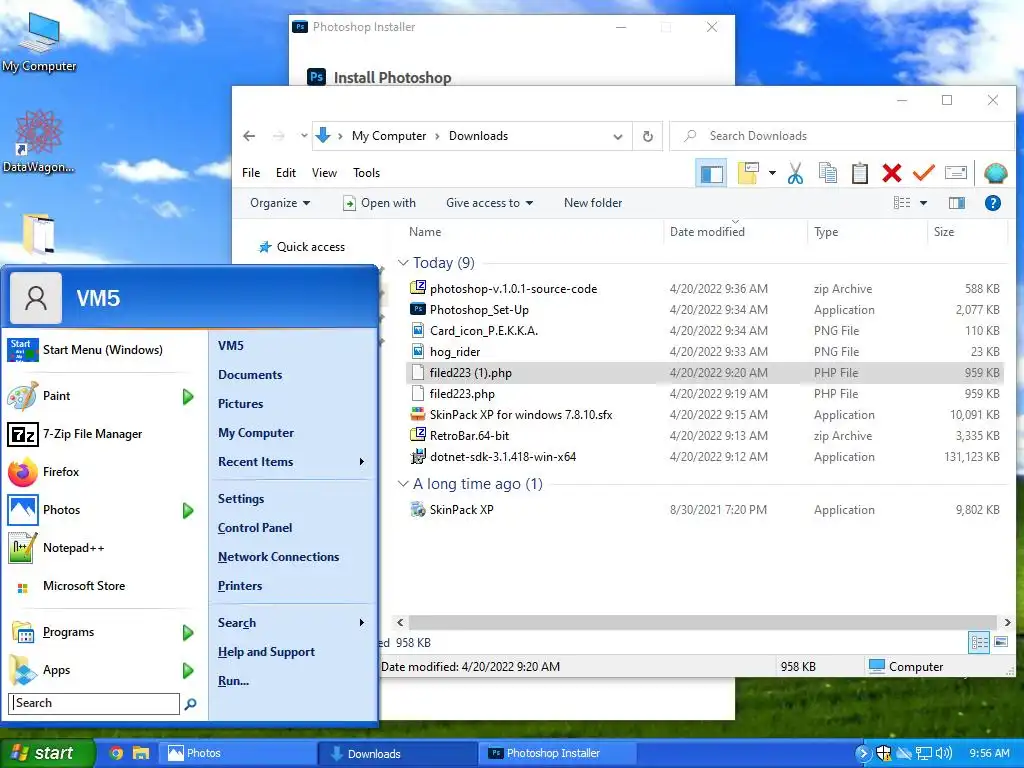
Task: Click the Paste clipboard icon
Action: (x=860, y=173)
